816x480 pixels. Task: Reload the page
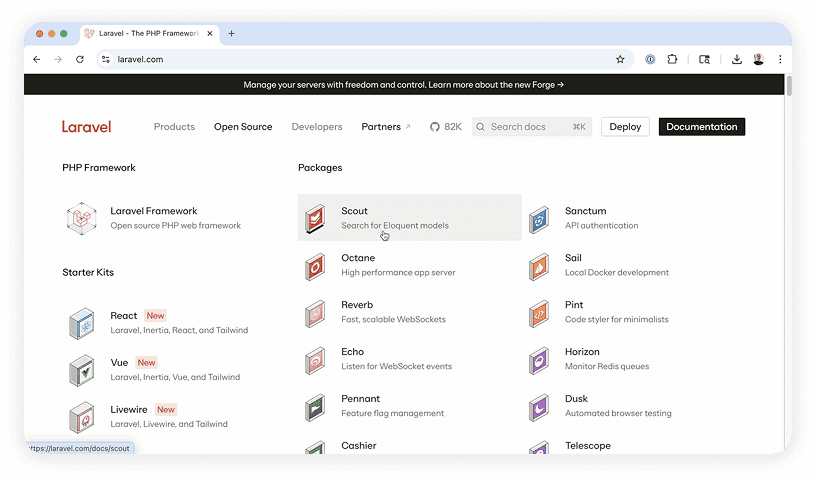point(80,59)
